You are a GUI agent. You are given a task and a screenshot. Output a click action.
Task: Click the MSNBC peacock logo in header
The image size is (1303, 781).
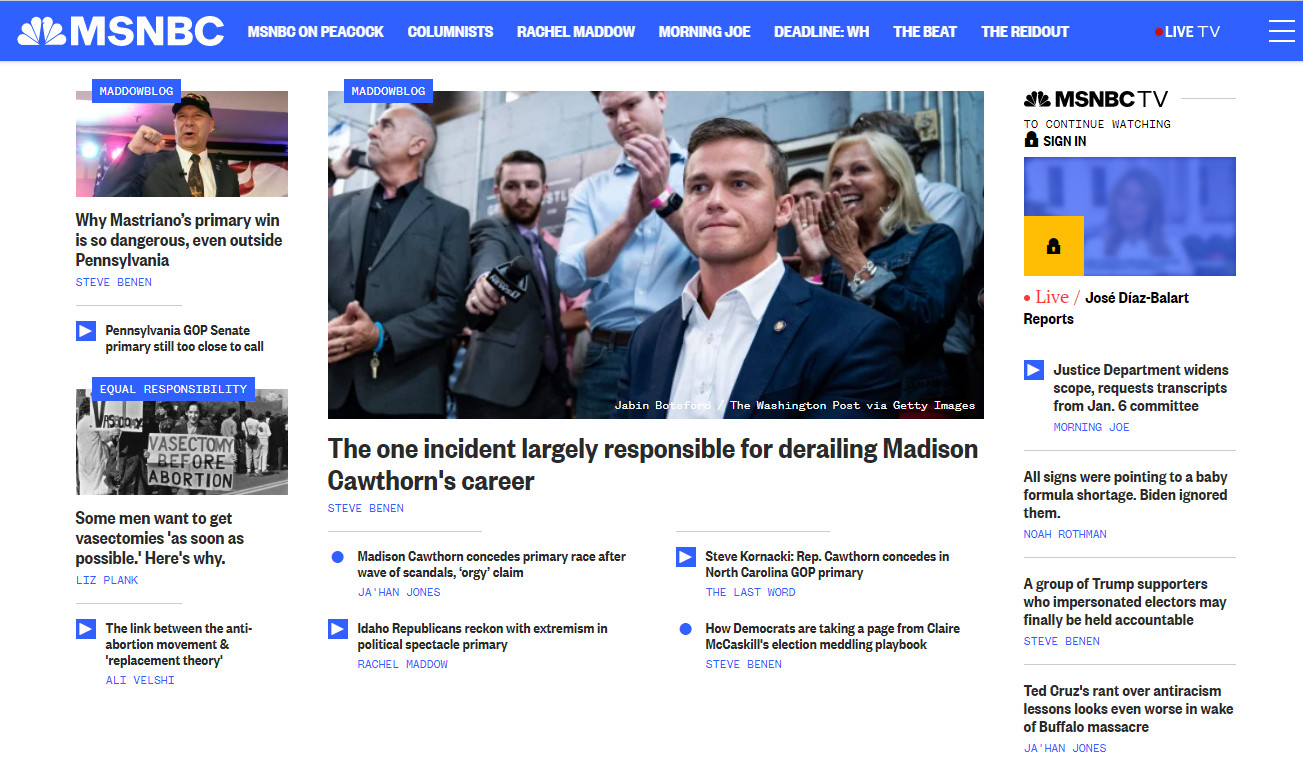(121, 31)
